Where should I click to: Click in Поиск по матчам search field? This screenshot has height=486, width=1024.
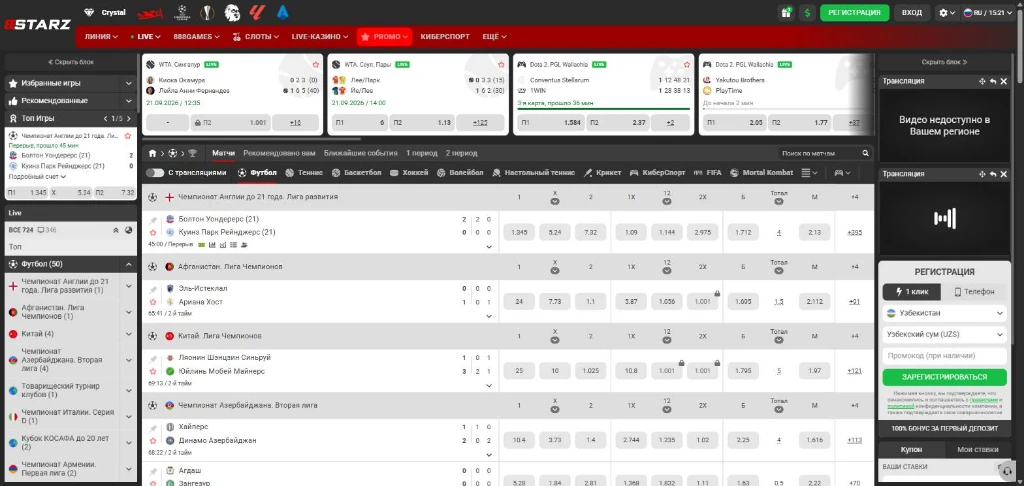[x=819, y=153]
